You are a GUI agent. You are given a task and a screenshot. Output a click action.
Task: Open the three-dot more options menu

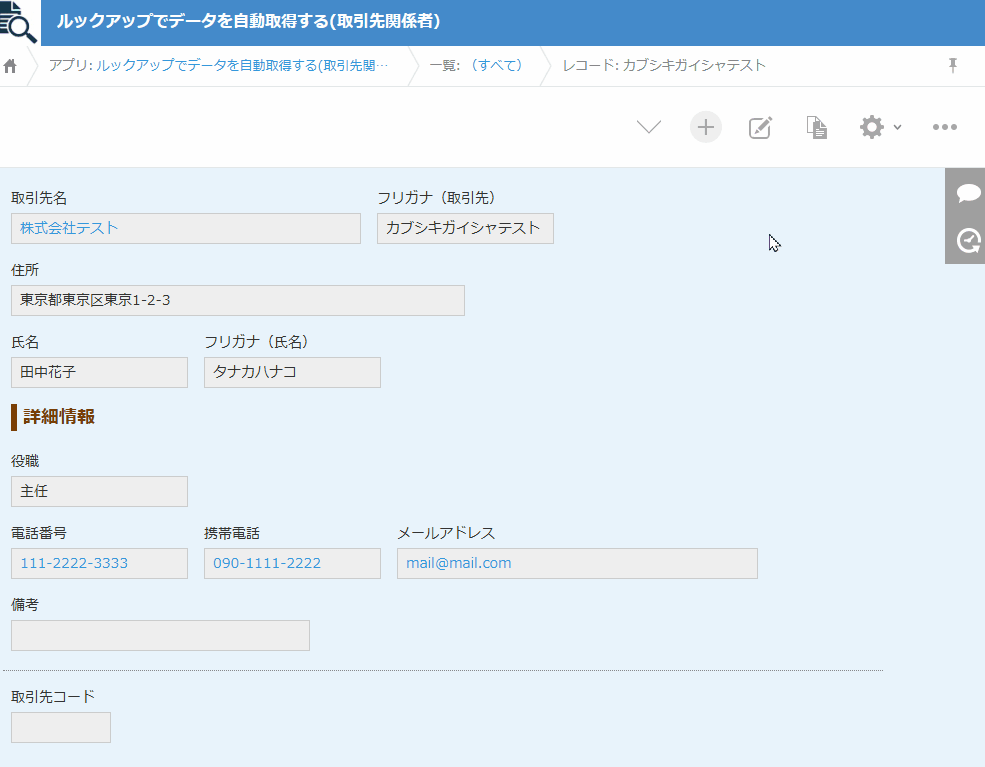944,127
